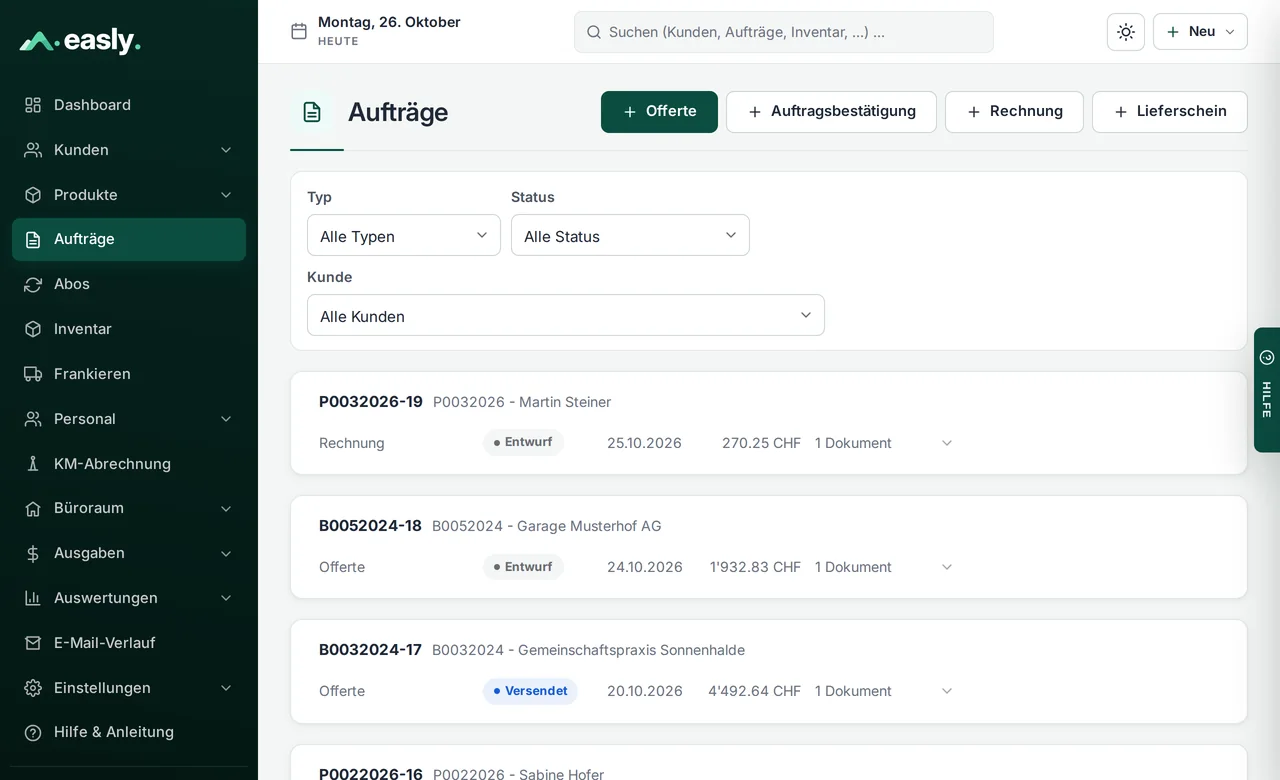Focus the search field for Kunden, Aufträge
Viewport: 1280px width, 780px height.
tap(784, 32)
